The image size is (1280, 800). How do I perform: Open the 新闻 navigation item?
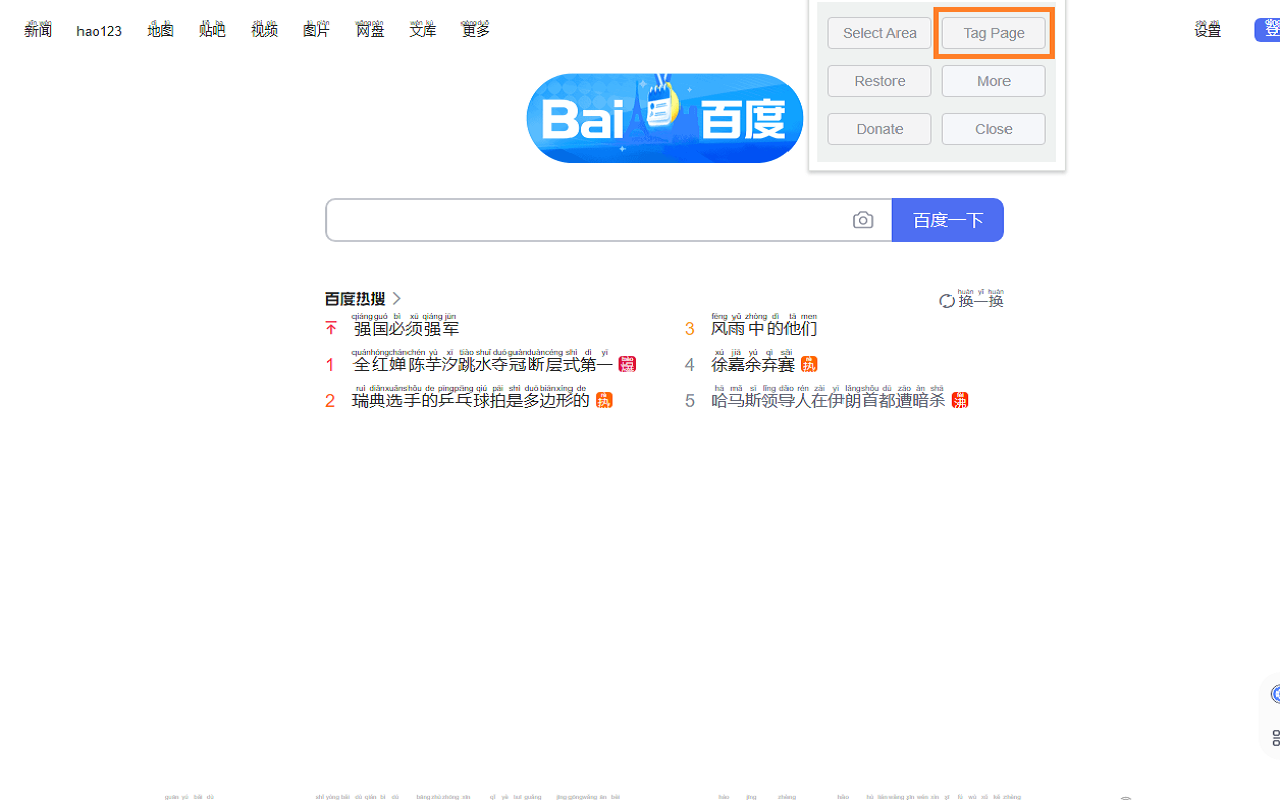(37, 30)
